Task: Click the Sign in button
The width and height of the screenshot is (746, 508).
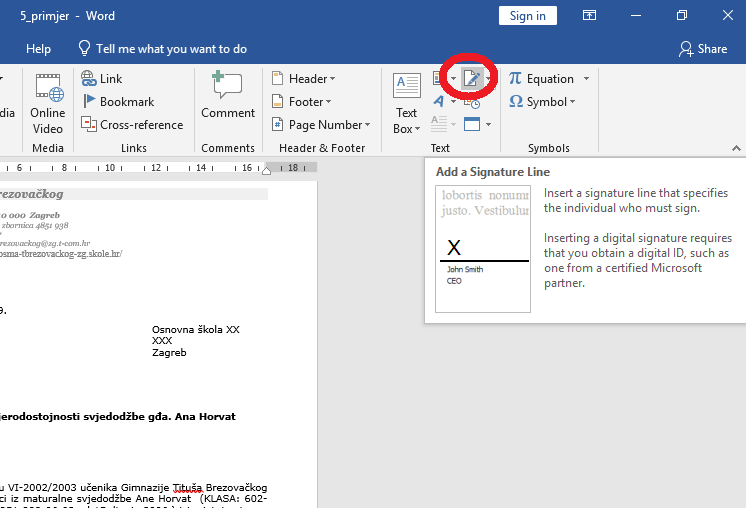Action: (527, 16)
